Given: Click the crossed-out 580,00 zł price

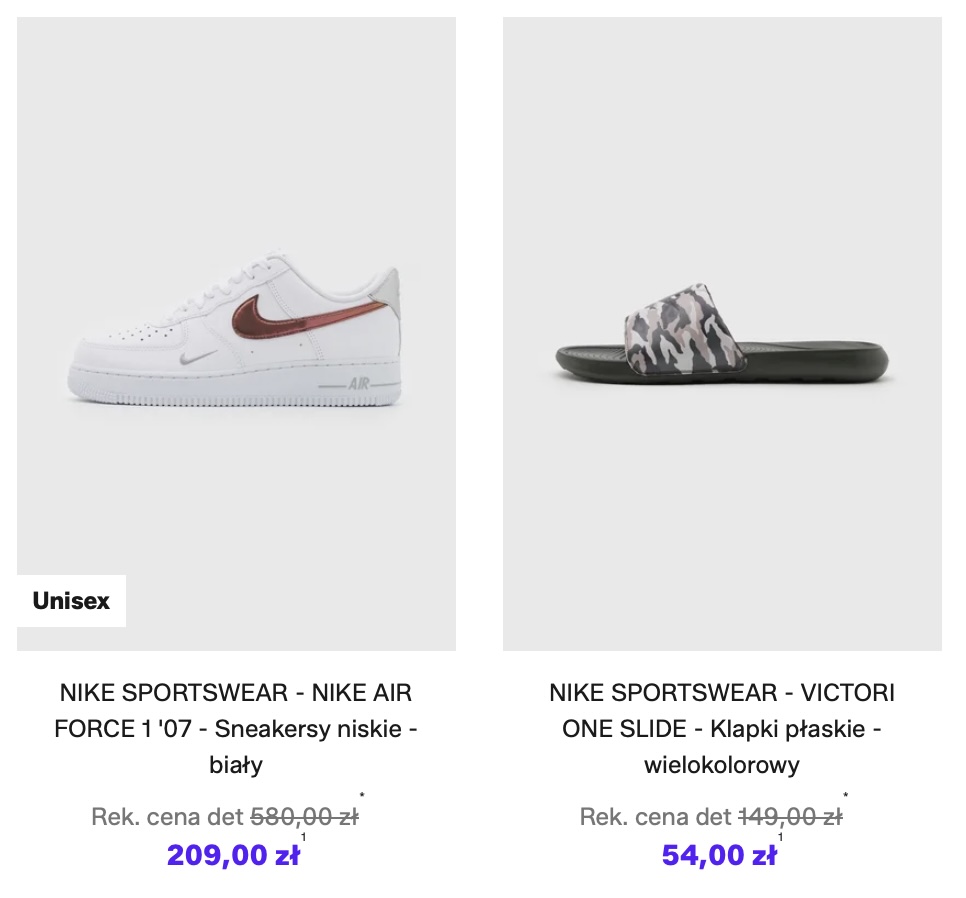Looking at the screenshot, I should pyautogui.click(x=303, y=817).
